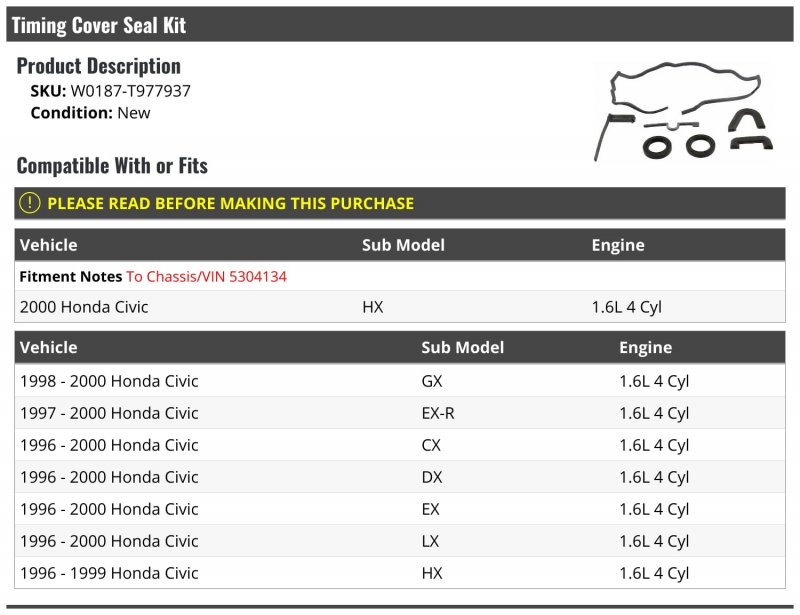Click the yellow exclamation warning icon
The image size is (800, 615).
coord(30,203)
